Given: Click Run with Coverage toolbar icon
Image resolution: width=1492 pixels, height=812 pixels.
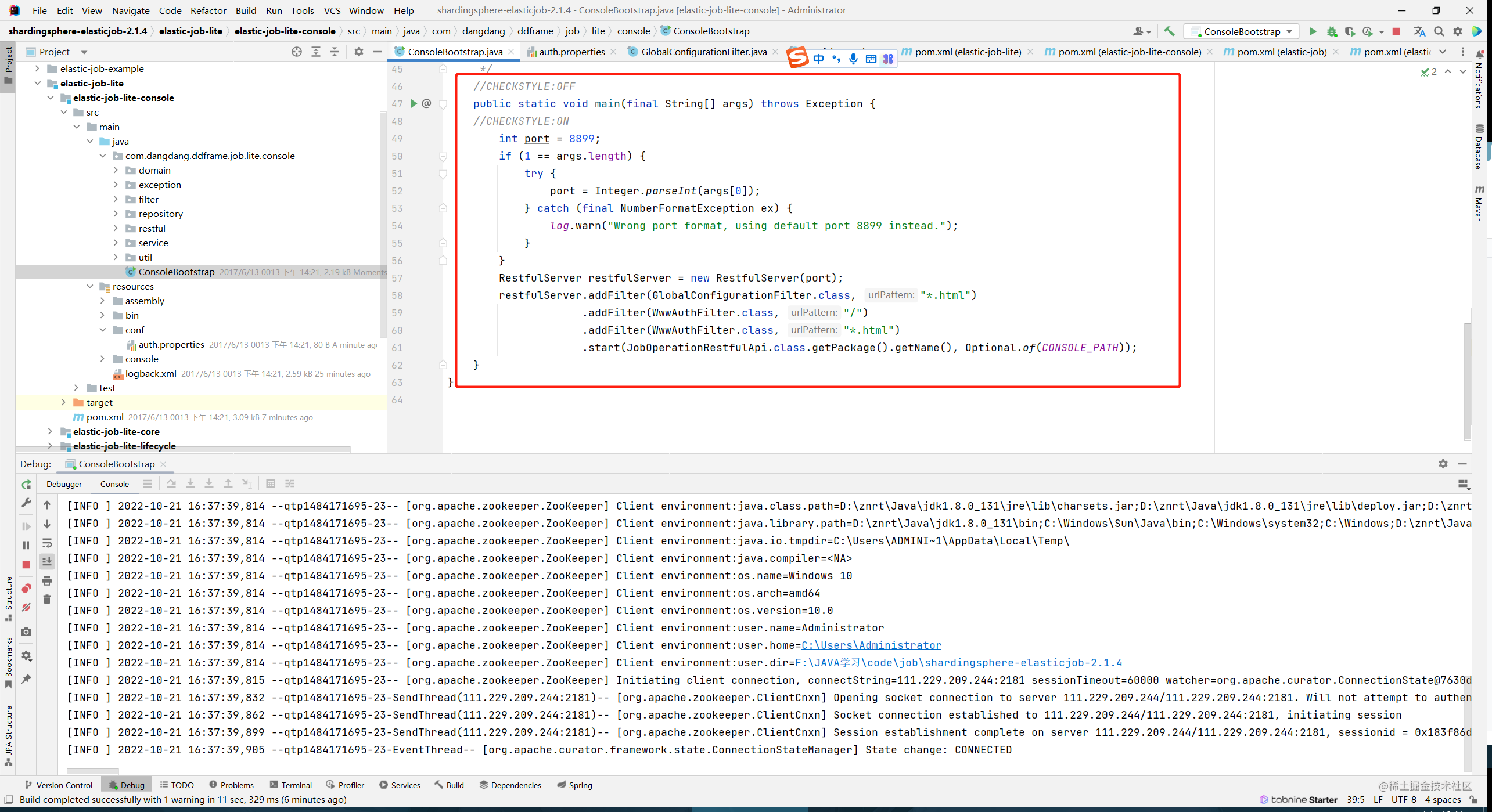Looking at the screenshot, I should [1350, 31].
